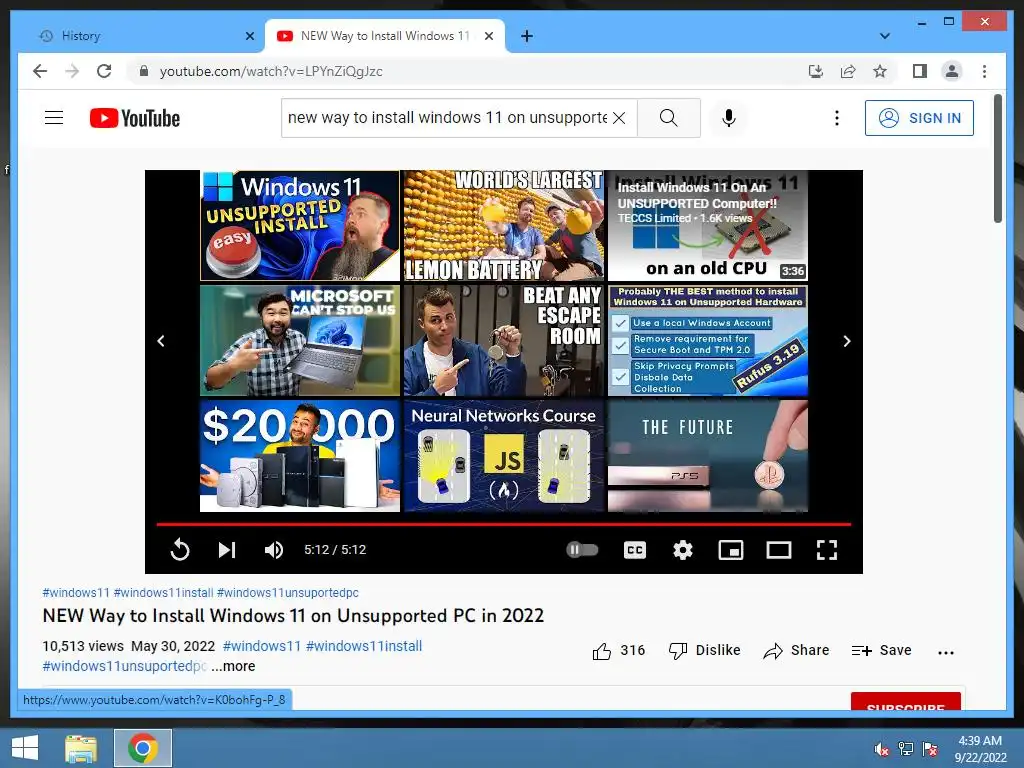Viewport: 1024px width, 768px height.
Task: Click Chrome icon in taskbar
Action: point(142,748)
